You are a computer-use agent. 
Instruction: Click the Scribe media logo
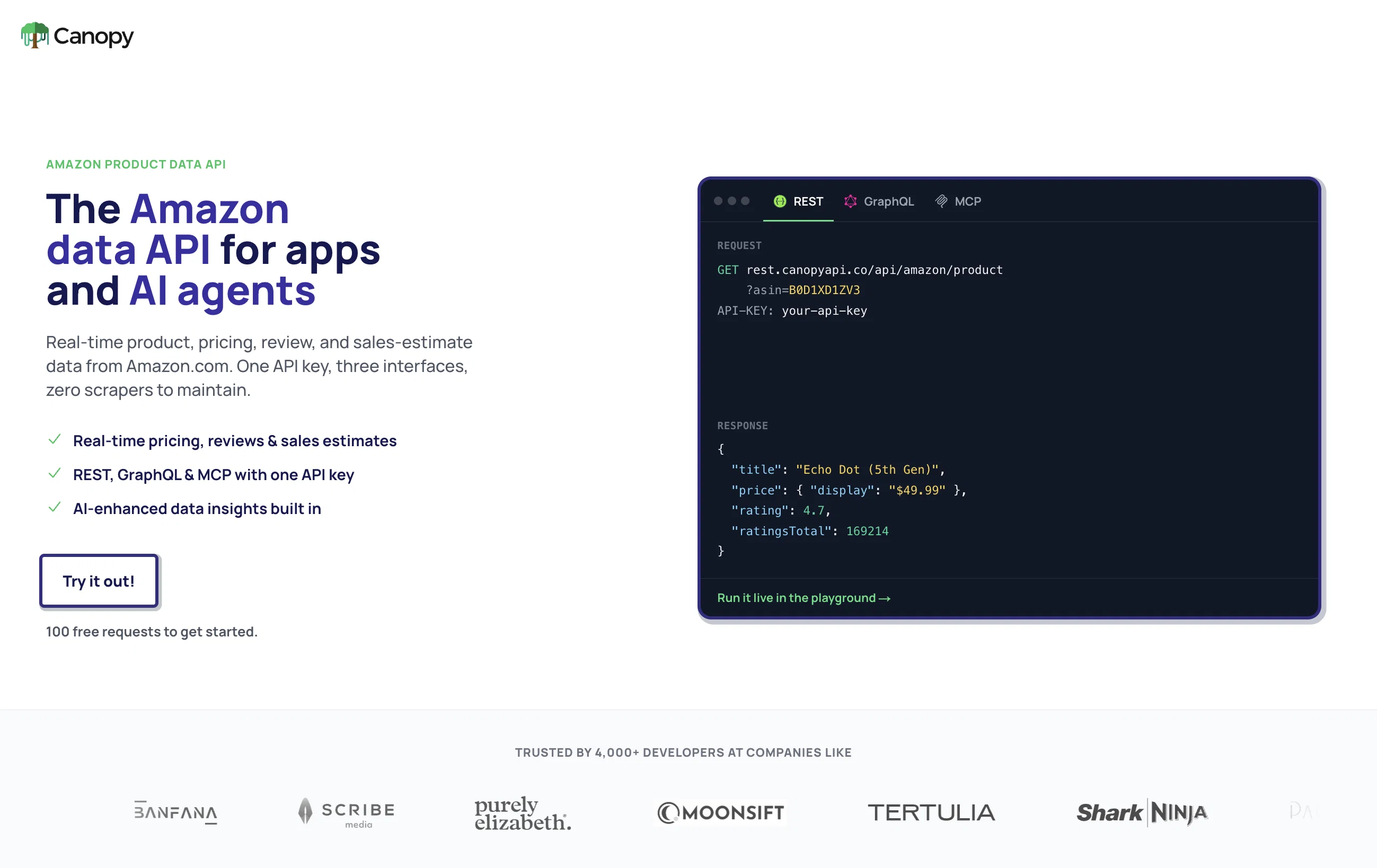[347, 812]
